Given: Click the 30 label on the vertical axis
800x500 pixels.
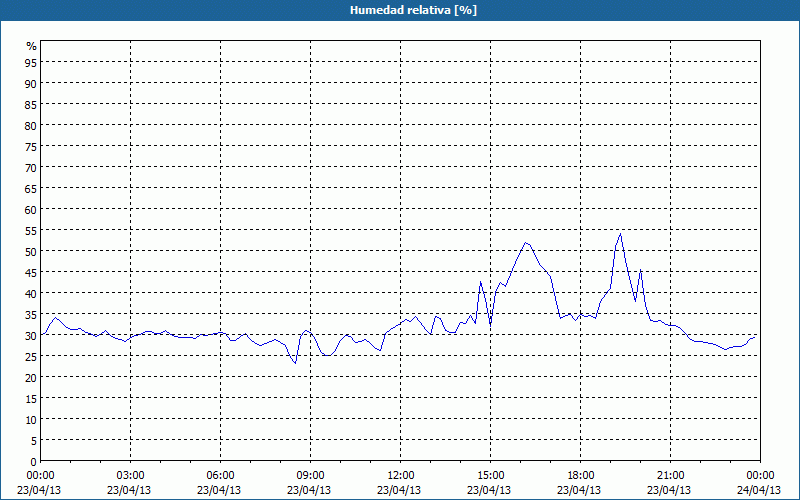Looking at the screenshot, I should pos(31,336).
